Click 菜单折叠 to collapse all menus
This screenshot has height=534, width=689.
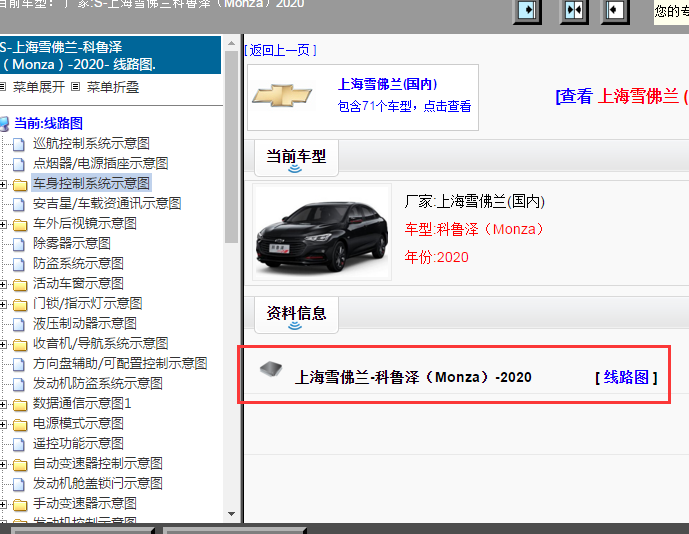(113, 87)
